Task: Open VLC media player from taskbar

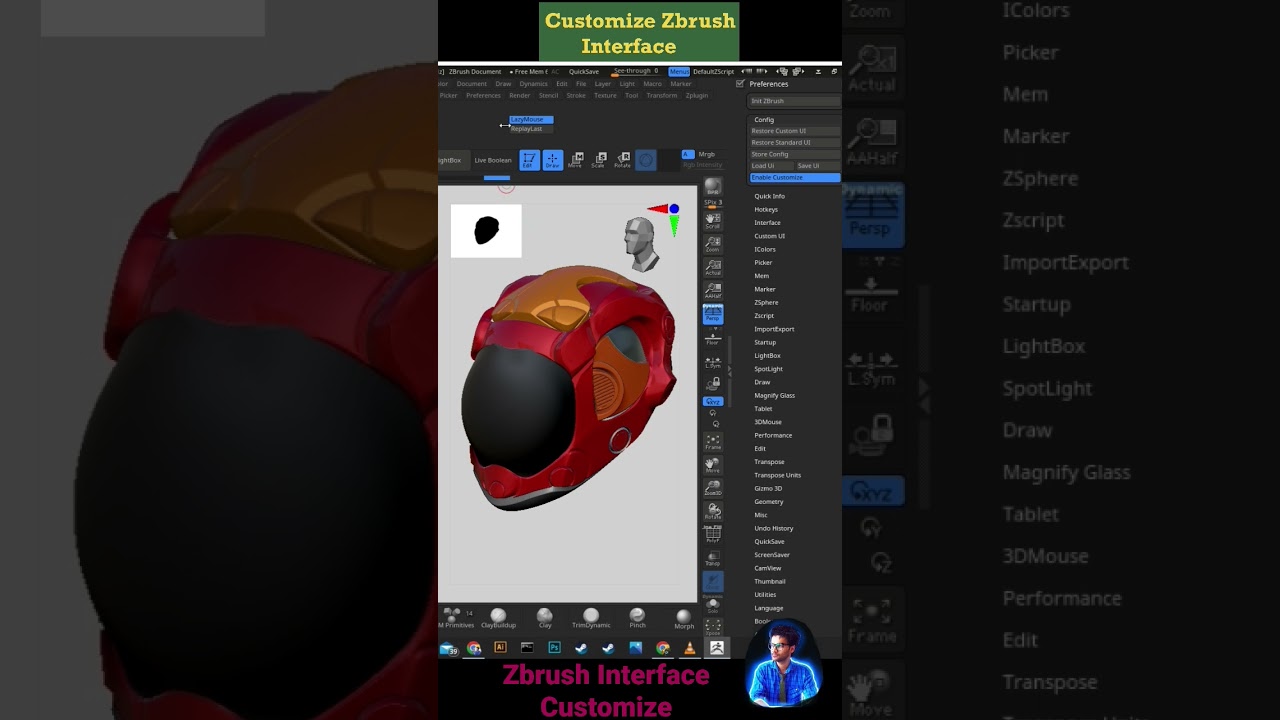Action: coord(689,648)
